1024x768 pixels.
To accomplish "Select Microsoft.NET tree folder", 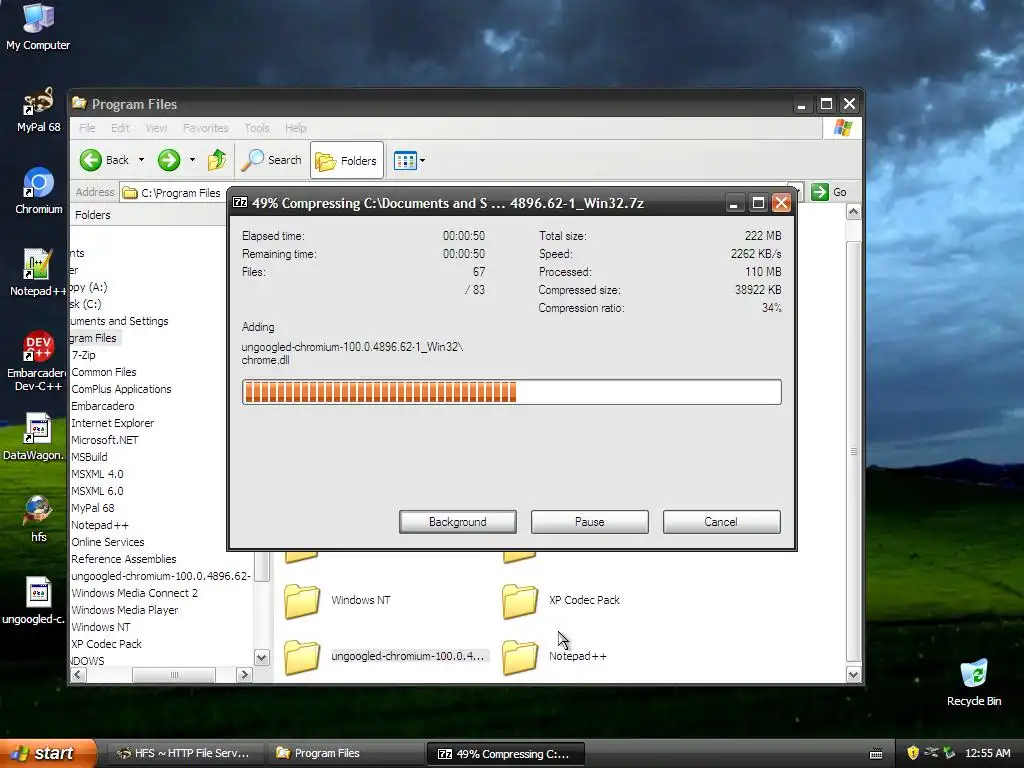I will 104,440.
